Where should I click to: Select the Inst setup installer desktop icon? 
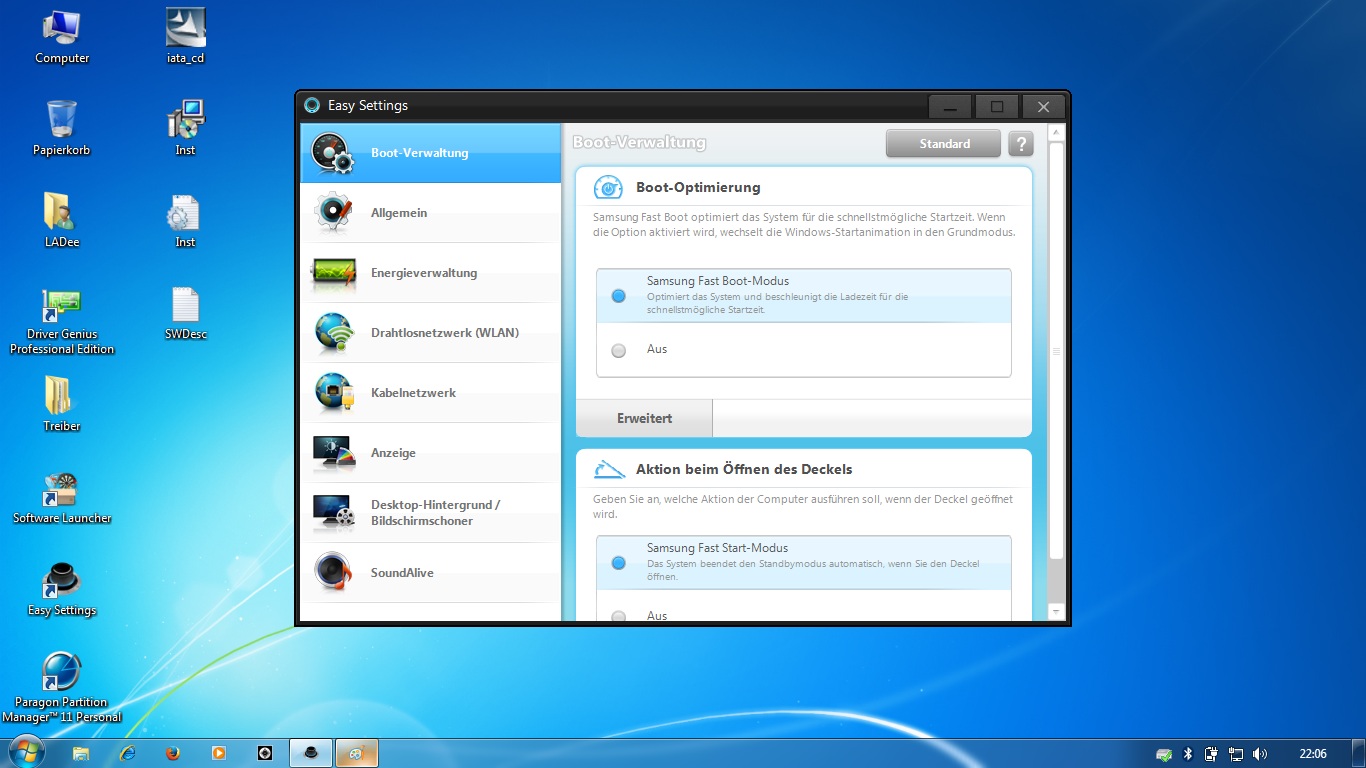click(186, 119)
